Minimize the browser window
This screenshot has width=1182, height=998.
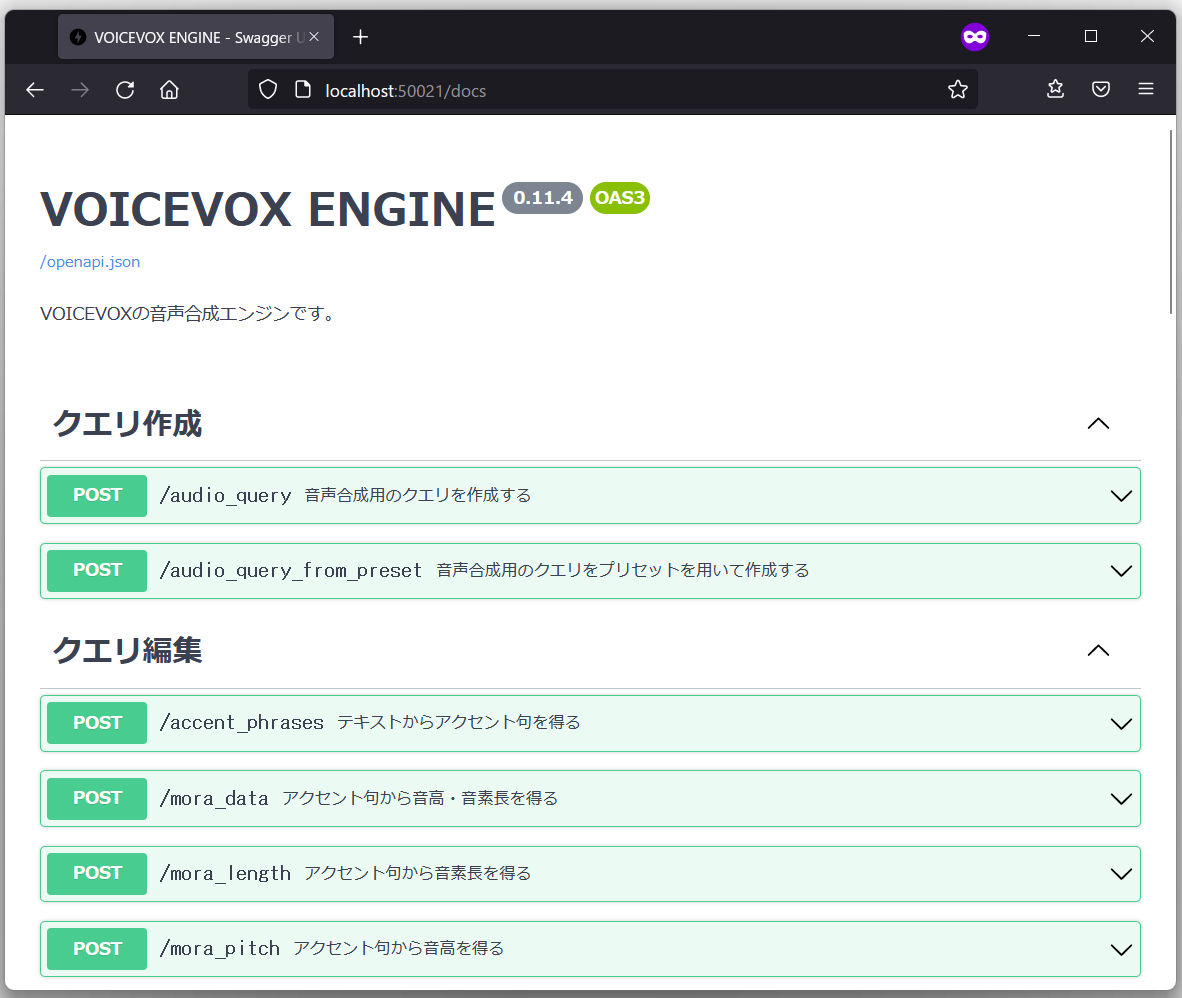[x=1034, y=36]
